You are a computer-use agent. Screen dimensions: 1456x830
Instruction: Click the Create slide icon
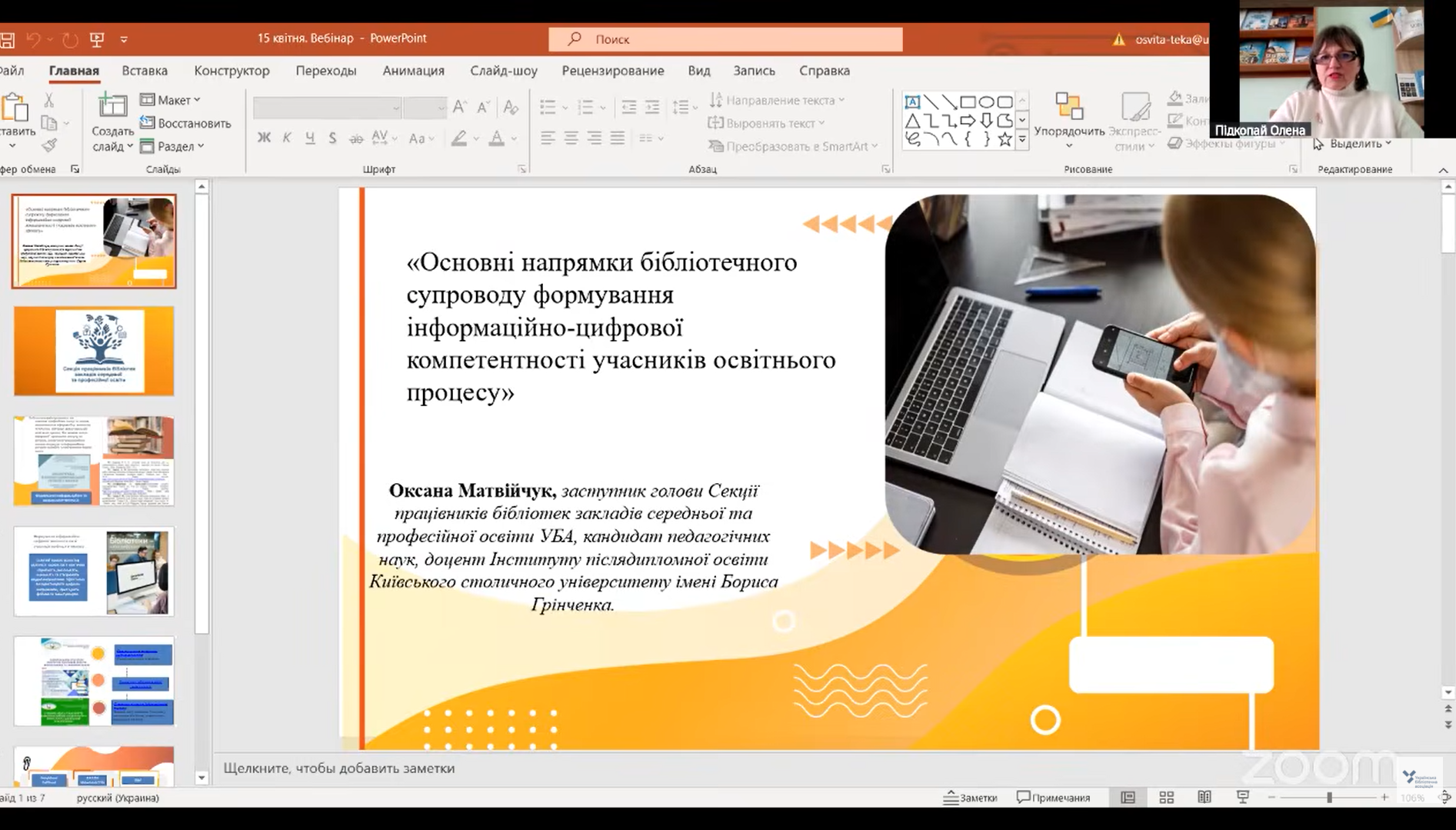[x=112, y=107]
